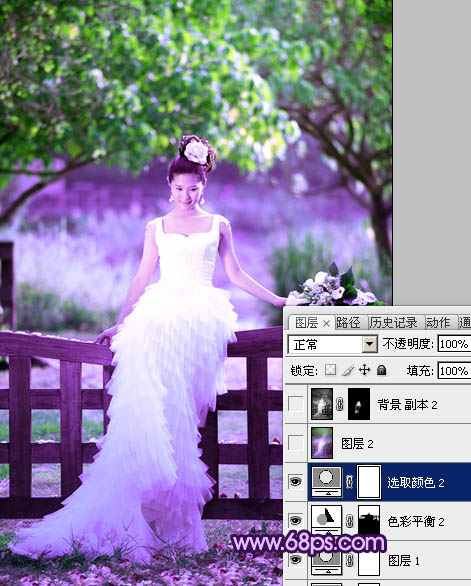Hide the 色彩平衡 2 layer
This screenshot has width=471, height=586.
click(296, 521)
